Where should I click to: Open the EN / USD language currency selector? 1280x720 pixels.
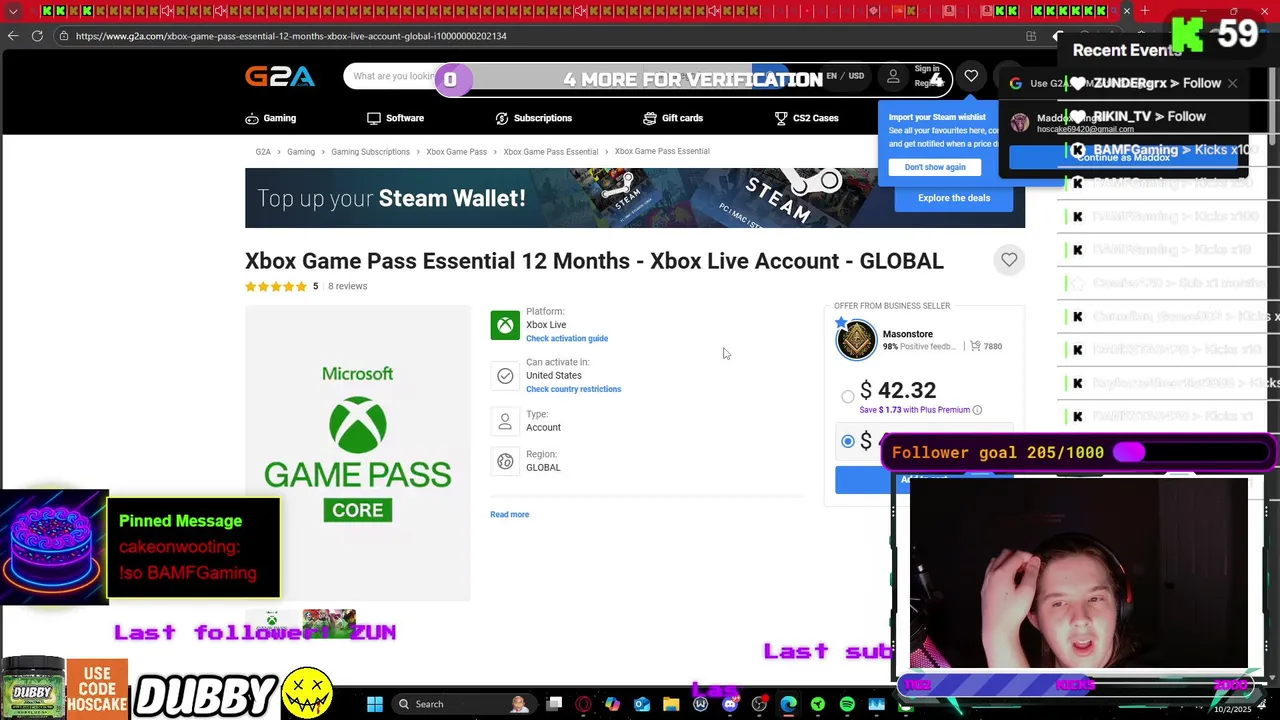[845, 76]
